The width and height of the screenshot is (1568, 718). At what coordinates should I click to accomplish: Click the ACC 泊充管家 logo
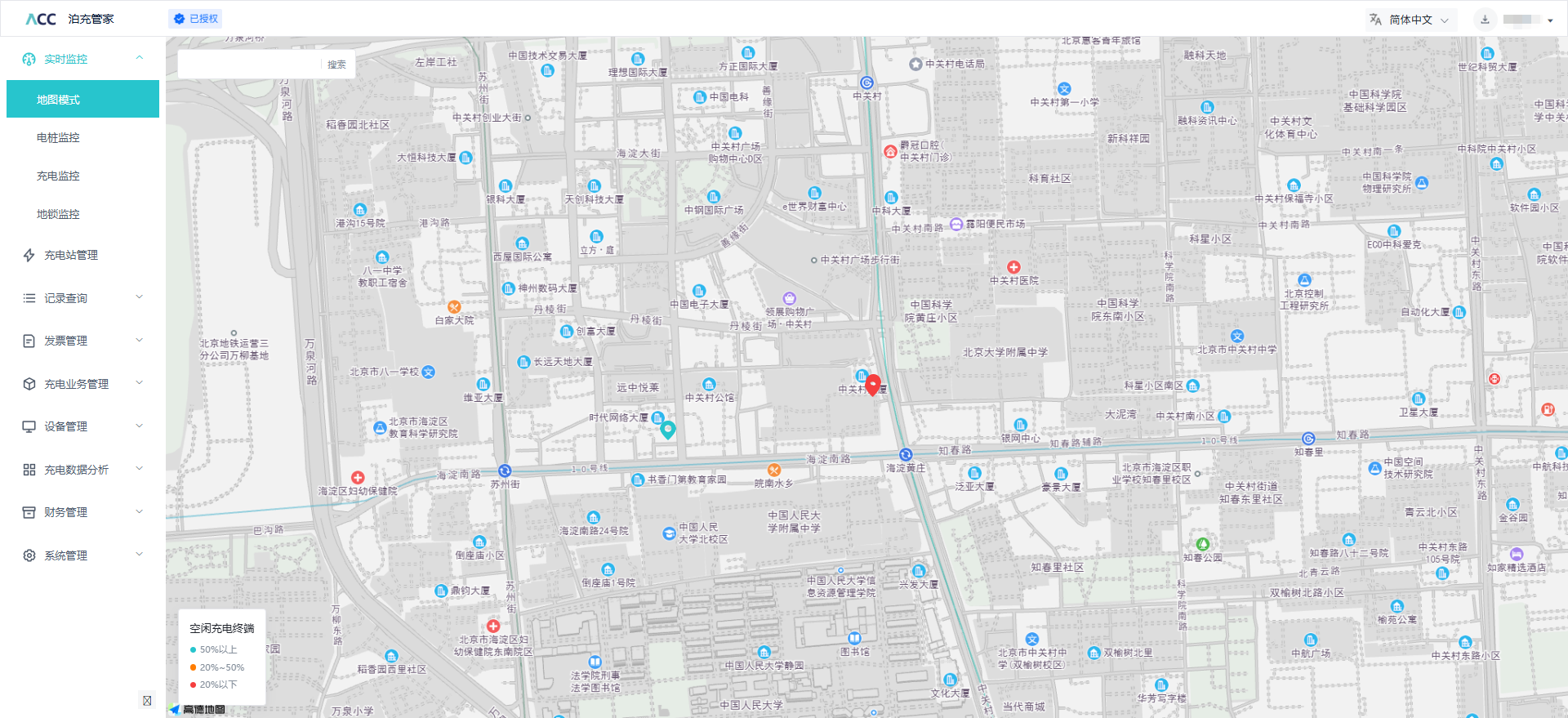[70, 19]
